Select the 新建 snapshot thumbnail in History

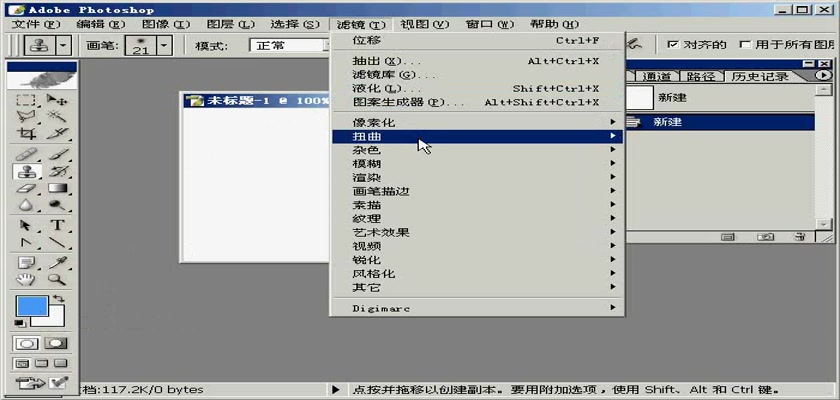point(640,98)
